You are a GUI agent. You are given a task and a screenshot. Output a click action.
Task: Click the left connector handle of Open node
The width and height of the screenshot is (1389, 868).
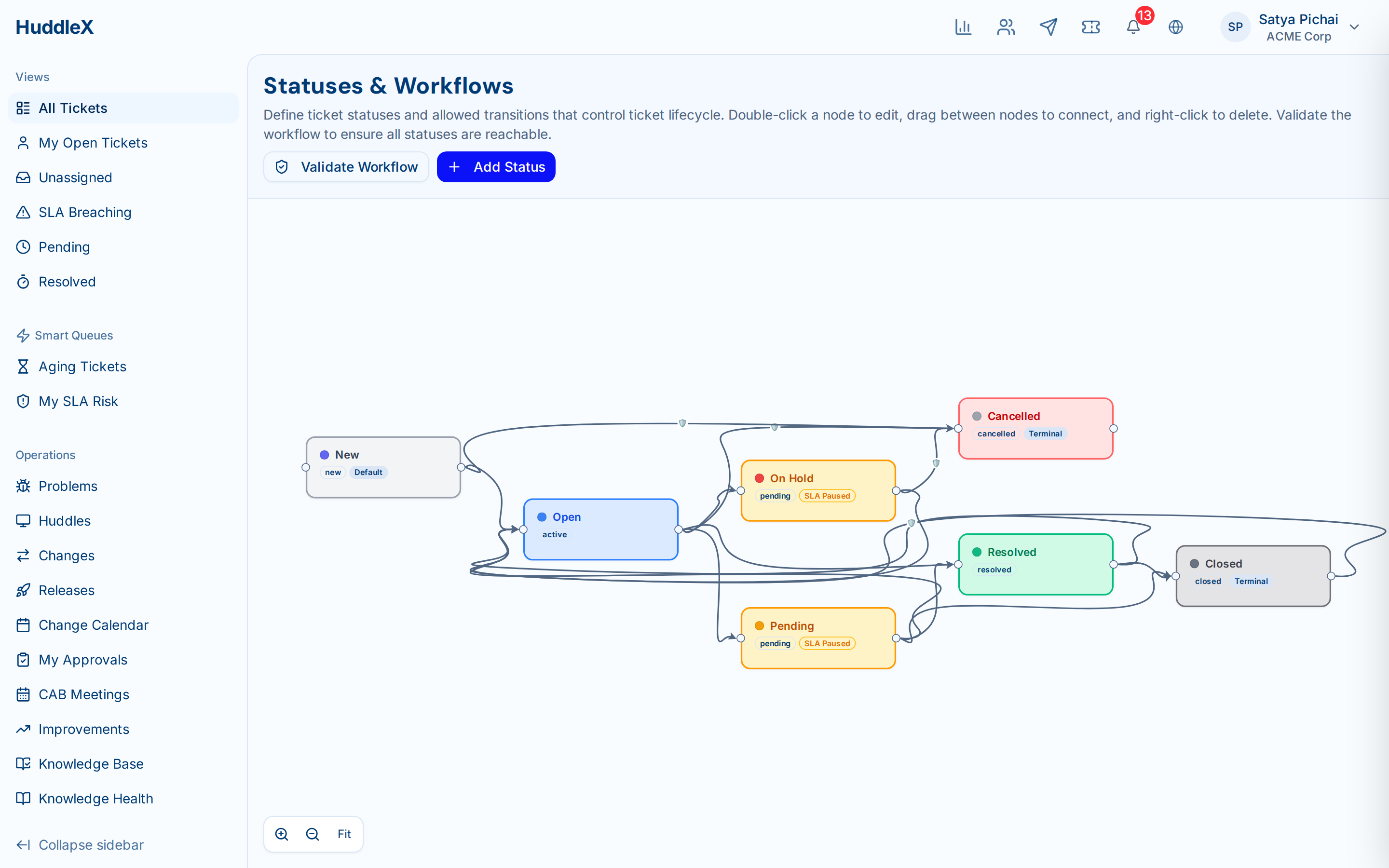(523, 529)
